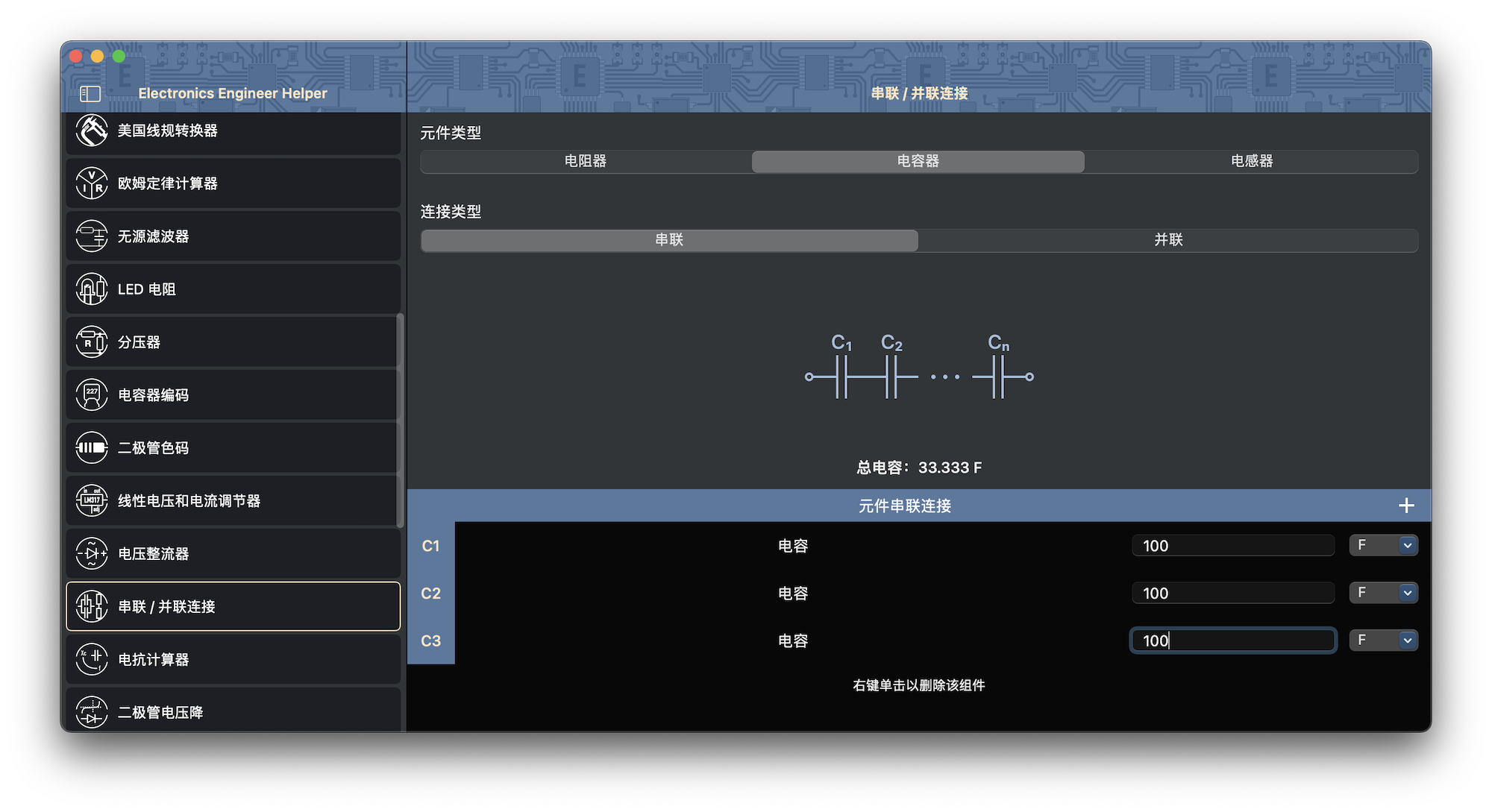
Task: Toggle the sidebar visibility
Action: [x=90, y=93]
